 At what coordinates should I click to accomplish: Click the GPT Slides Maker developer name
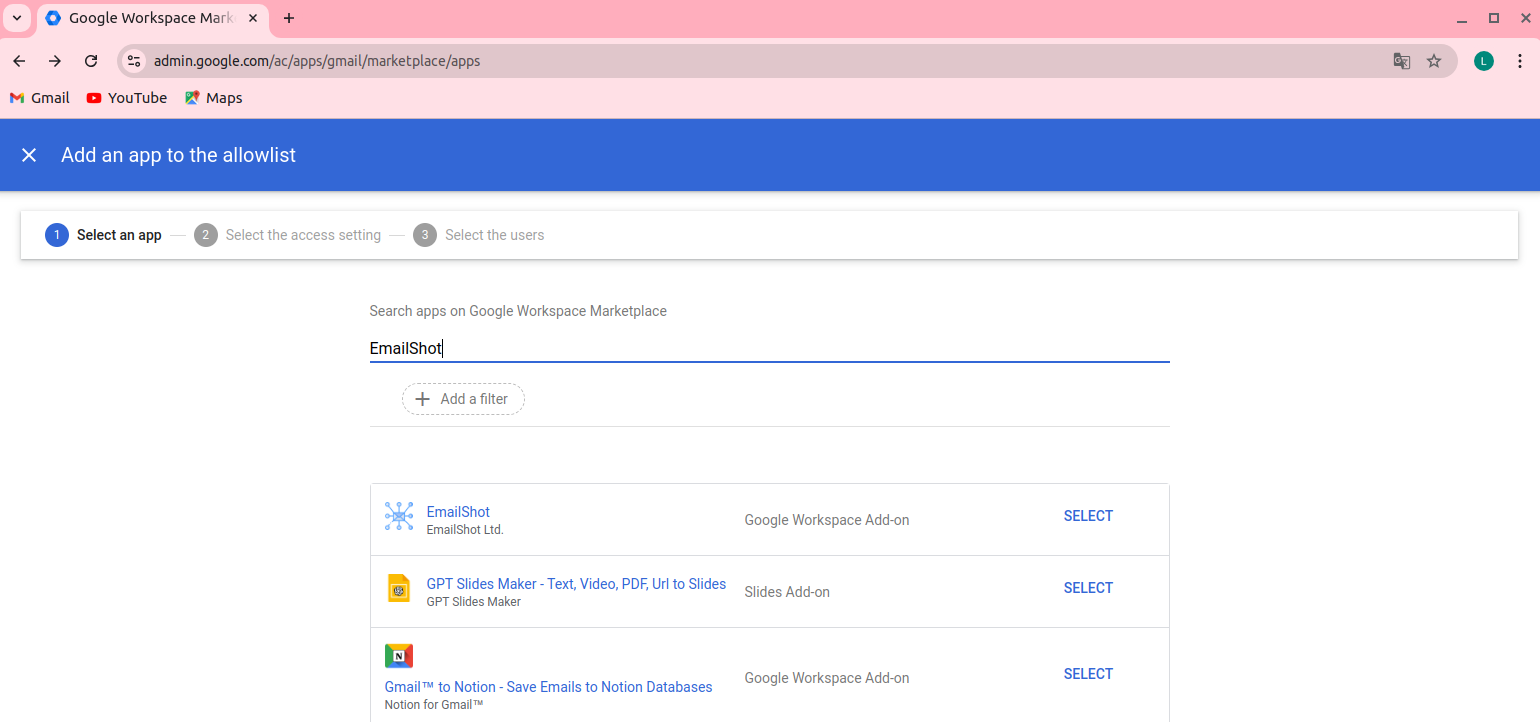(x=474, y=602)
